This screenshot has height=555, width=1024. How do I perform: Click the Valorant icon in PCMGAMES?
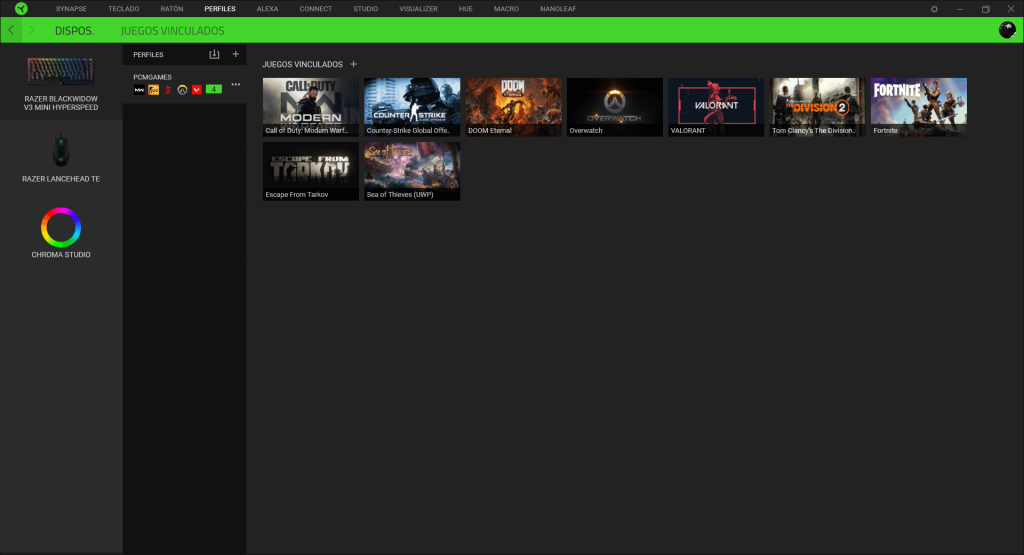(x=197, y=90)
